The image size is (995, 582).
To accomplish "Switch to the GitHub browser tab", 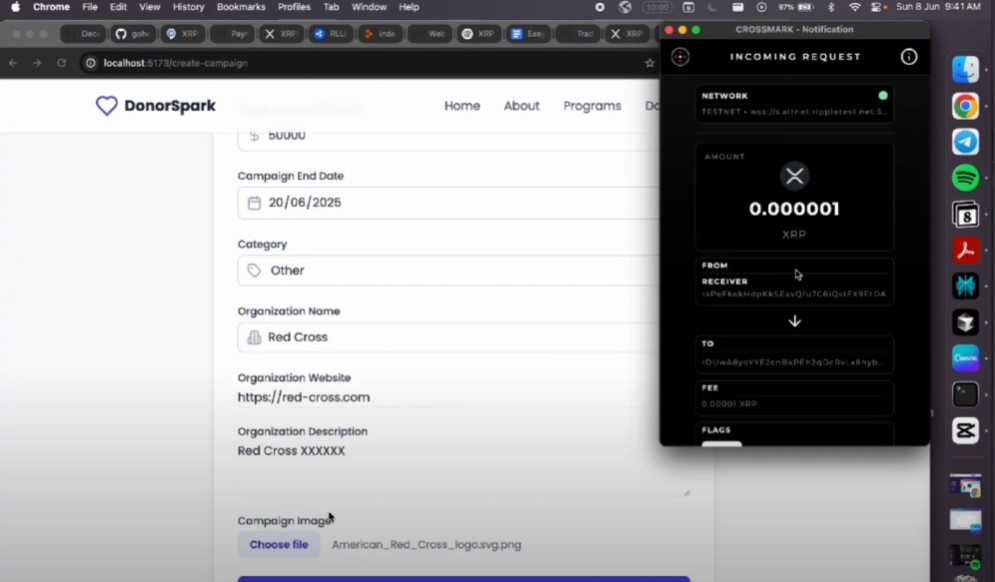I will 132,34.
